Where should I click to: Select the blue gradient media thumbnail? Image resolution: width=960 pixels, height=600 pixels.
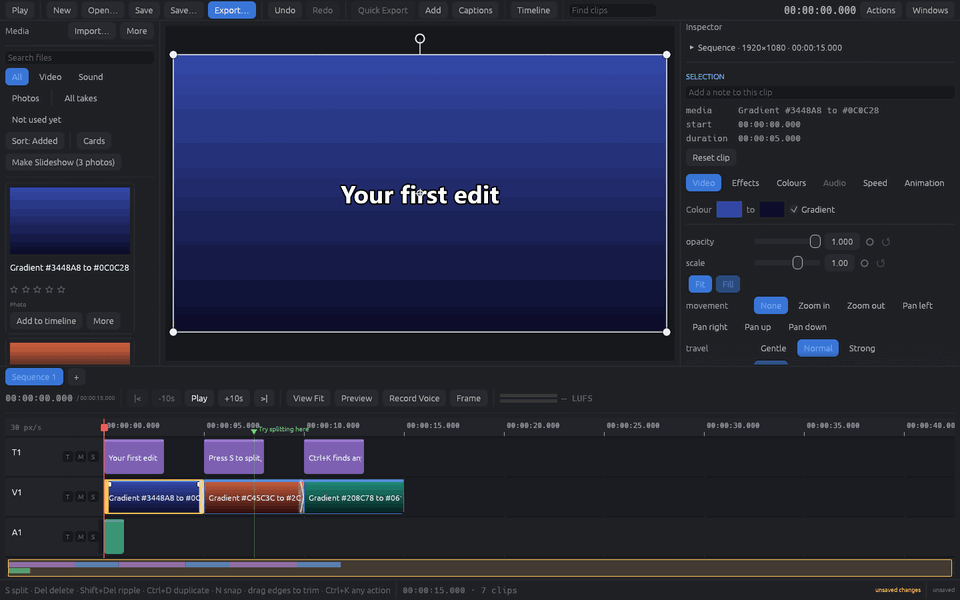[70, 221]
